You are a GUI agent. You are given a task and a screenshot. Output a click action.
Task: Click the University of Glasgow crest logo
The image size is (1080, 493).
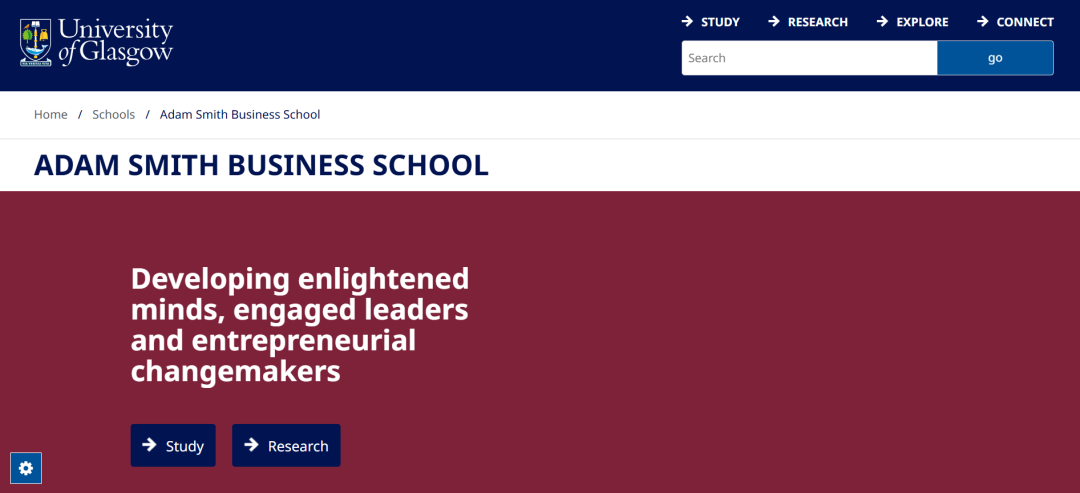tap(36, 42)
